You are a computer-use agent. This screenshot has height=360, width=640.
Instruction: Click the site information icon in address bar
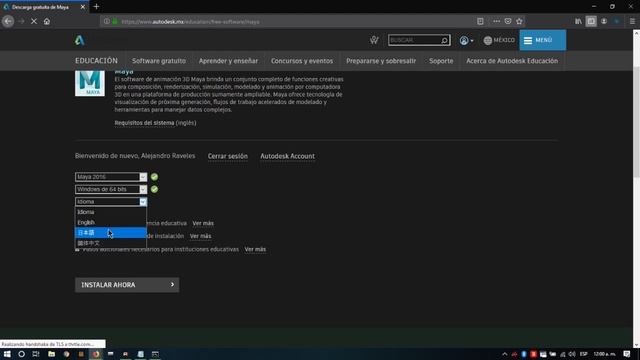[x=107, y=21]
